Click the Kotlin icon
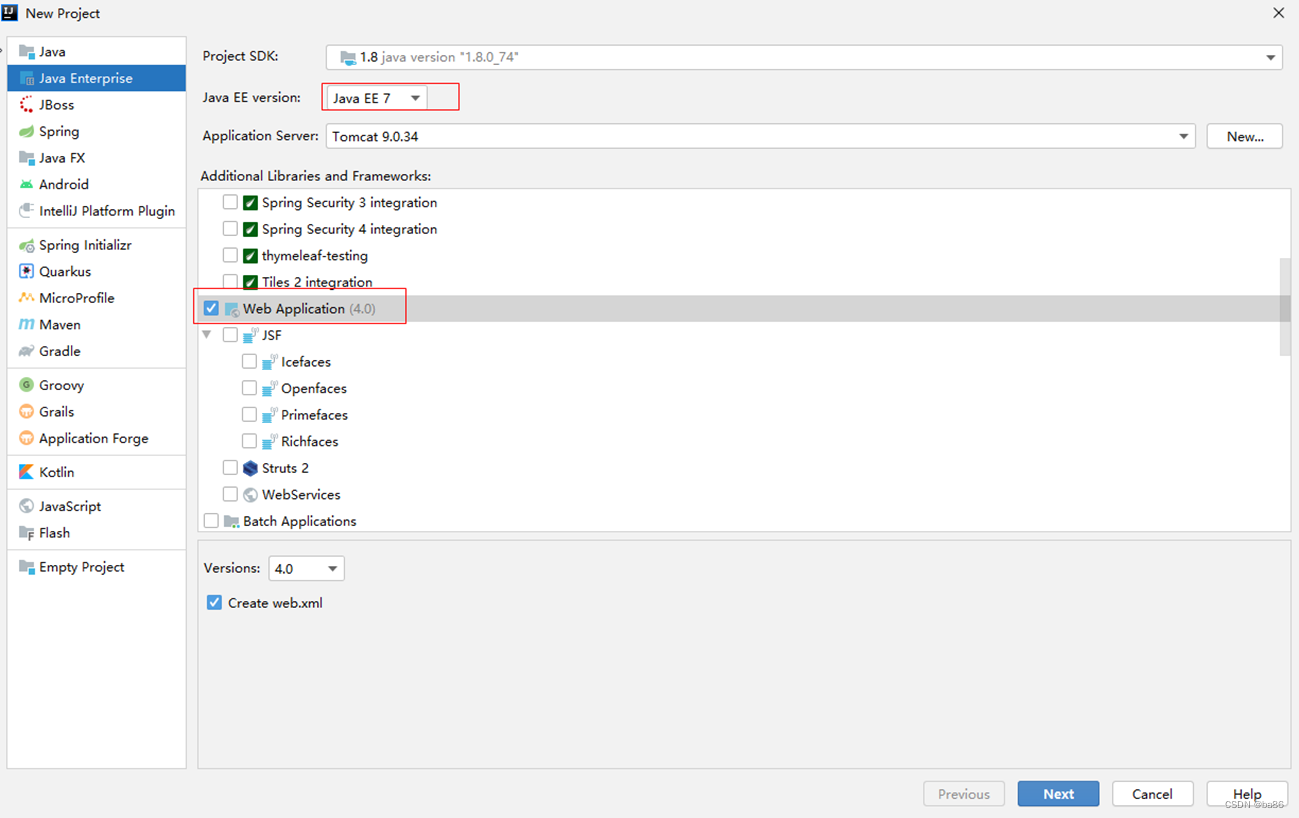The width and height of the screenshot is (1299, 818). [27, 472]
